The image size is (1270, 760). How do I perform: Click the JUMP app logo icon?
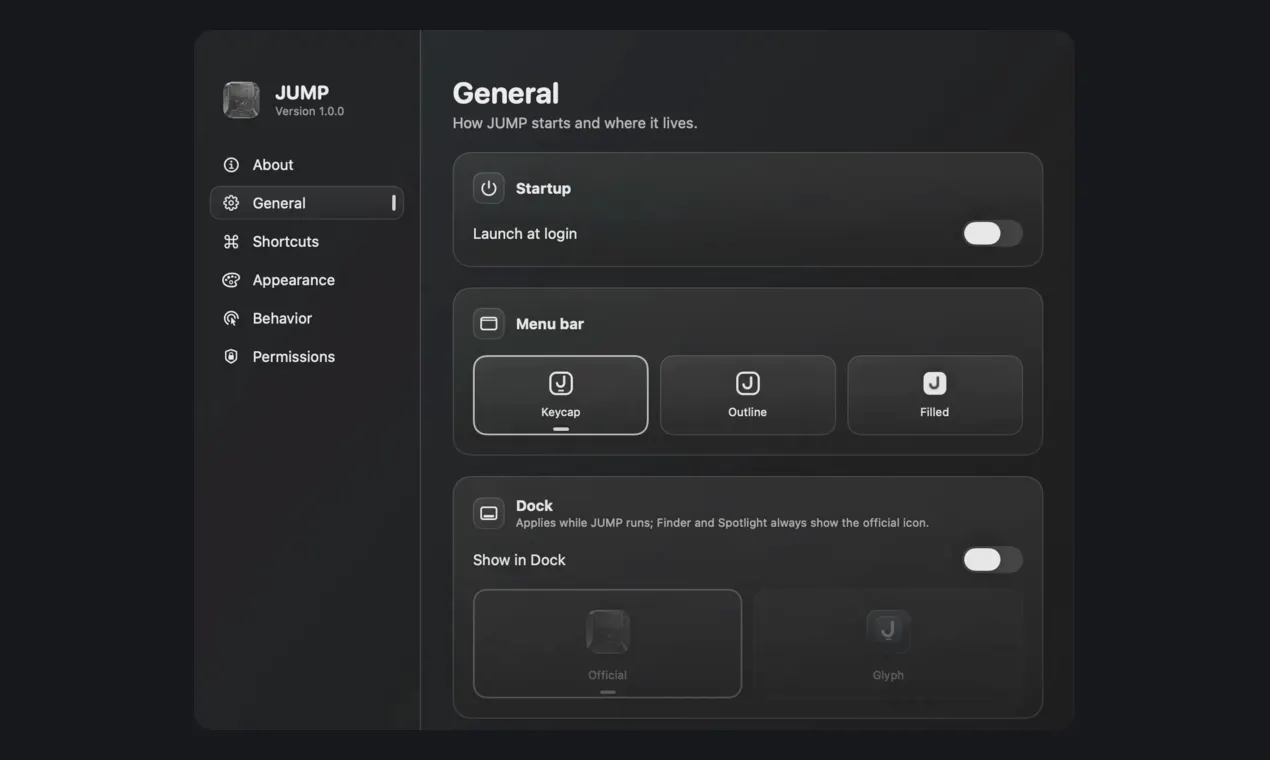point(241,100)
